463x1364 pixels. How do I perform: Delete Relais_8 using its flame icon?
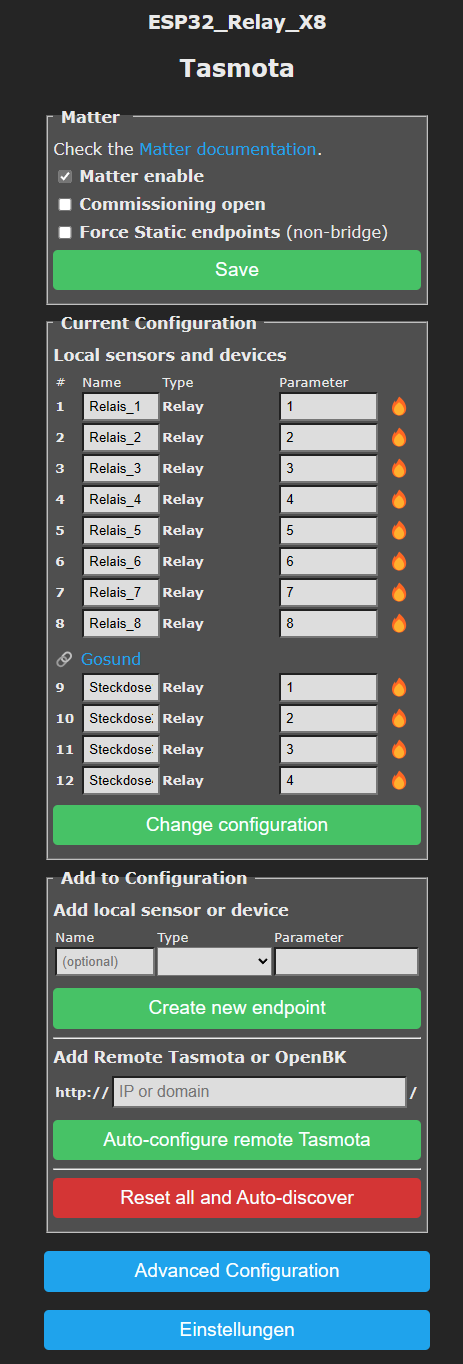399,623
